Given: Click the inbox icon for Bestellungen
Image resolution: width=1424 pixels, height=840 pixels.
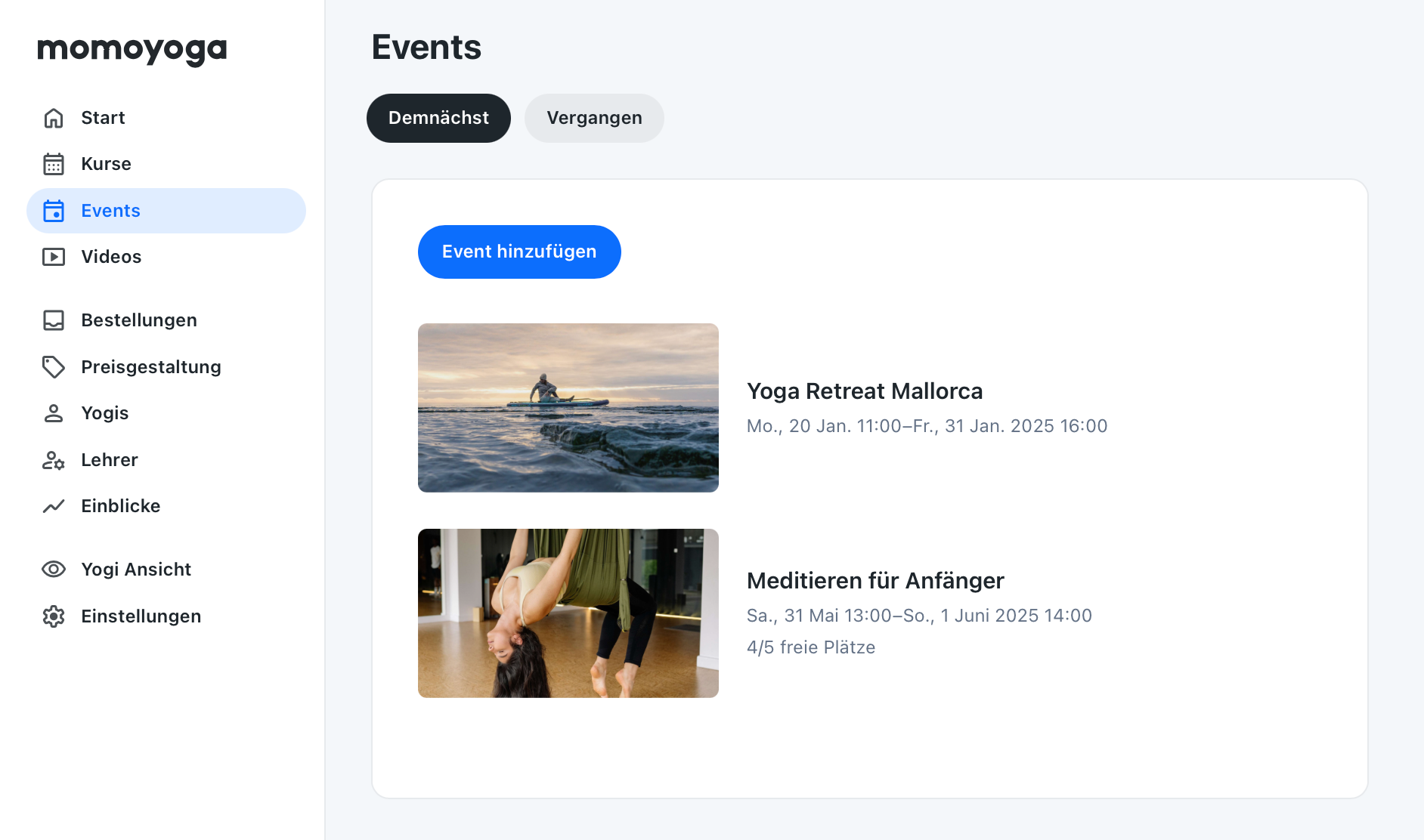Looking at the screenshot, I should pos(54,320).
